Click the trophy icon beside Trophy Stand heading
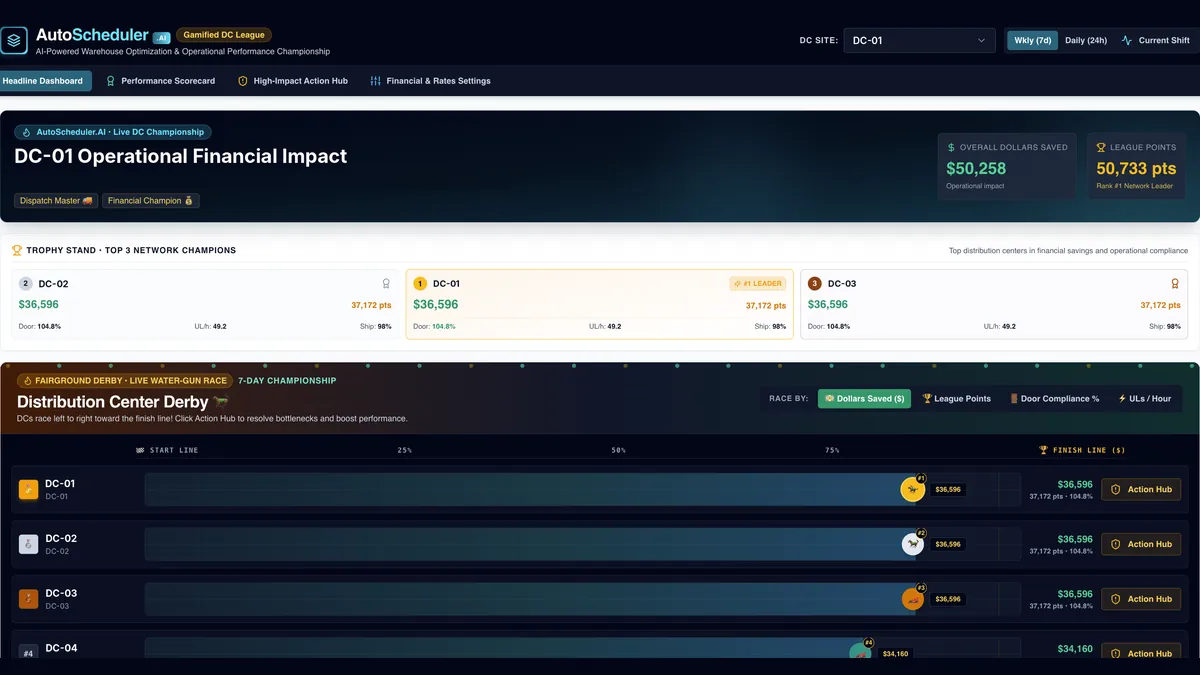The image size is (1200, 675). tap(16, 250)
